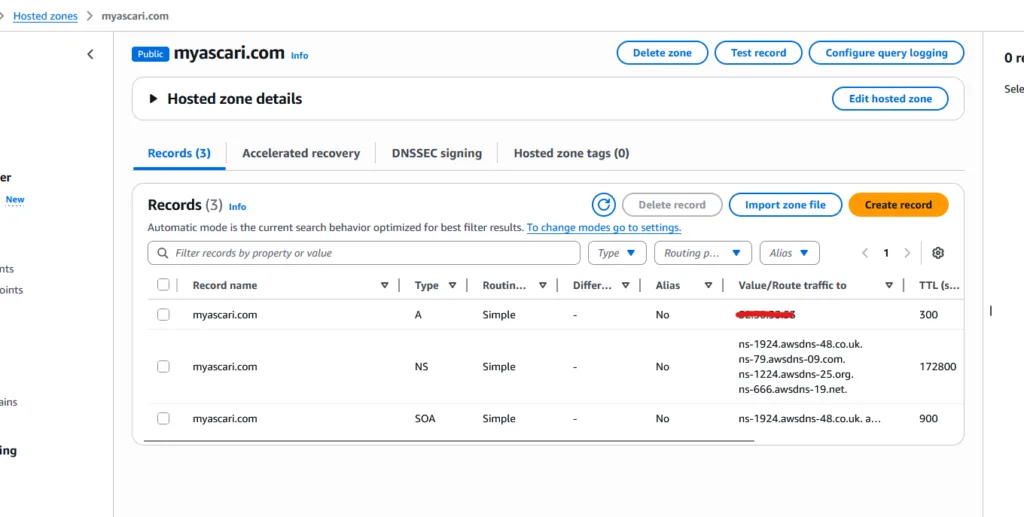Toggle the select all records checkbox
This screenshot has height=517, width=1024.
(163, 285)
